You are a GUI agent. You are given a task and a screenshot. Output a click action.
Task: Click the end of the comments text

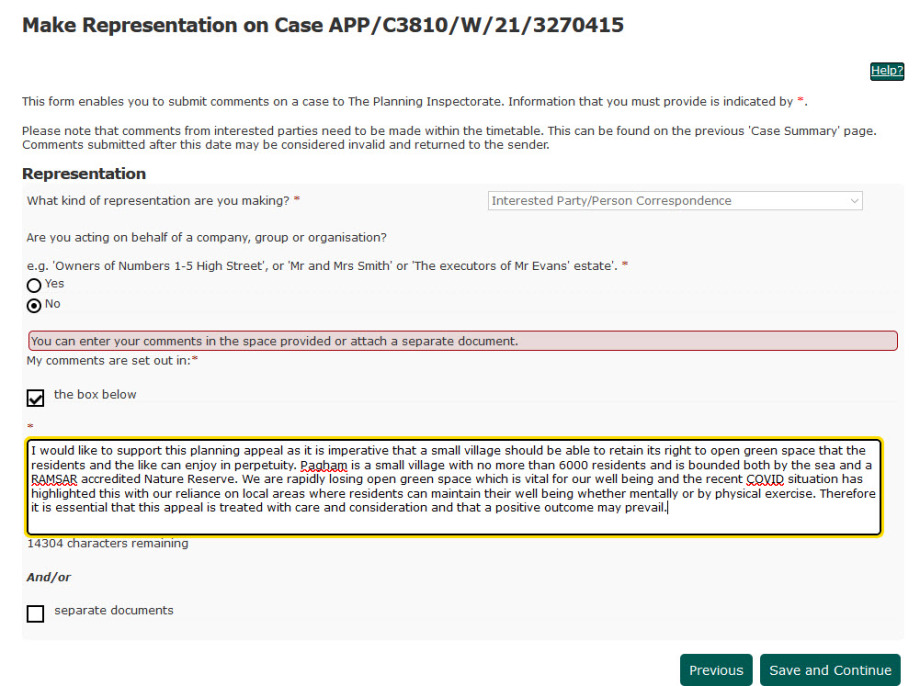666,508
